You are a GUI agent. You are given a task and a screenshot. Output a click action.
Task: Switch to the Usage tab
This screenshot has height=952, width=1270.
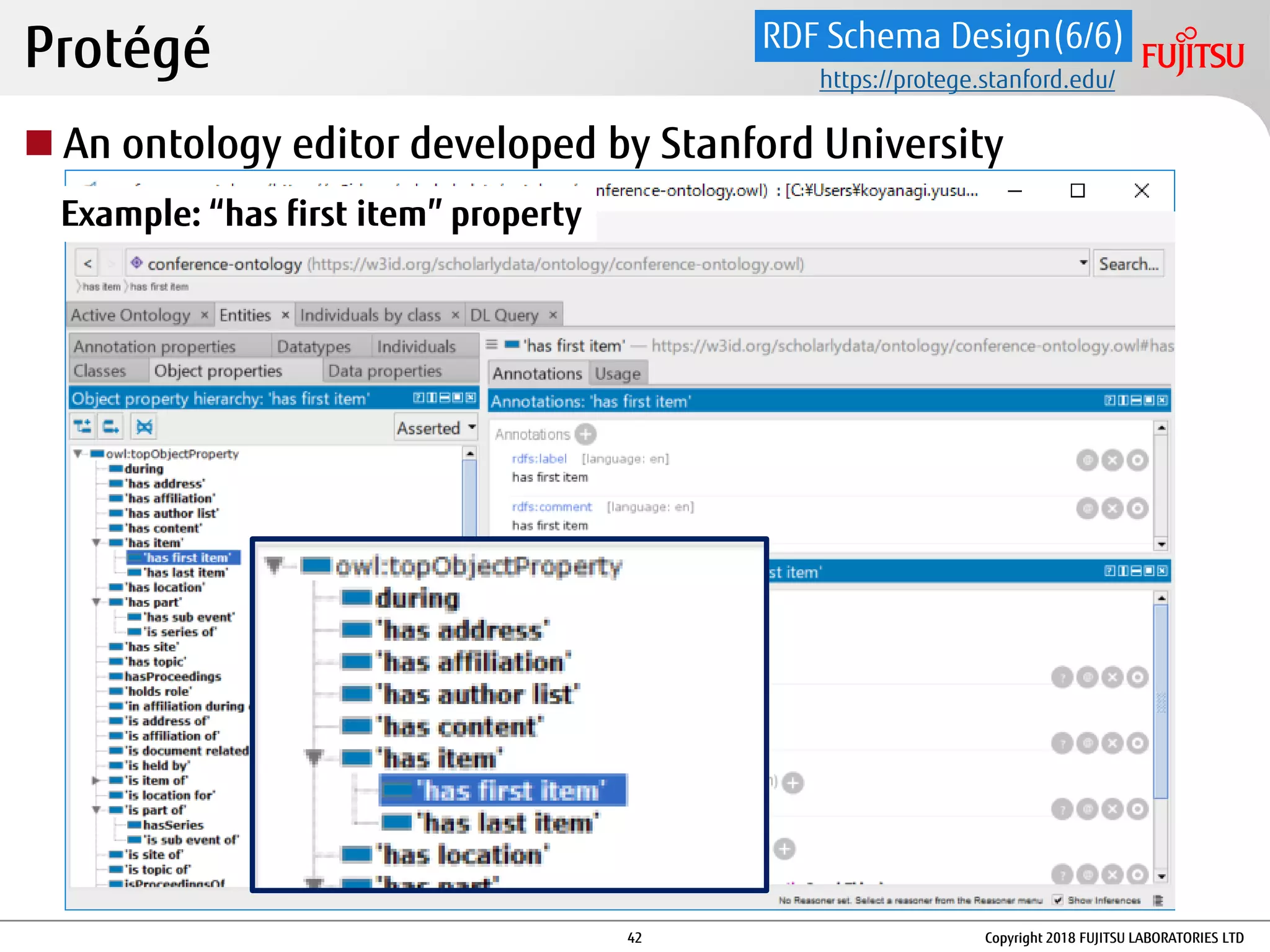(618, 374)
